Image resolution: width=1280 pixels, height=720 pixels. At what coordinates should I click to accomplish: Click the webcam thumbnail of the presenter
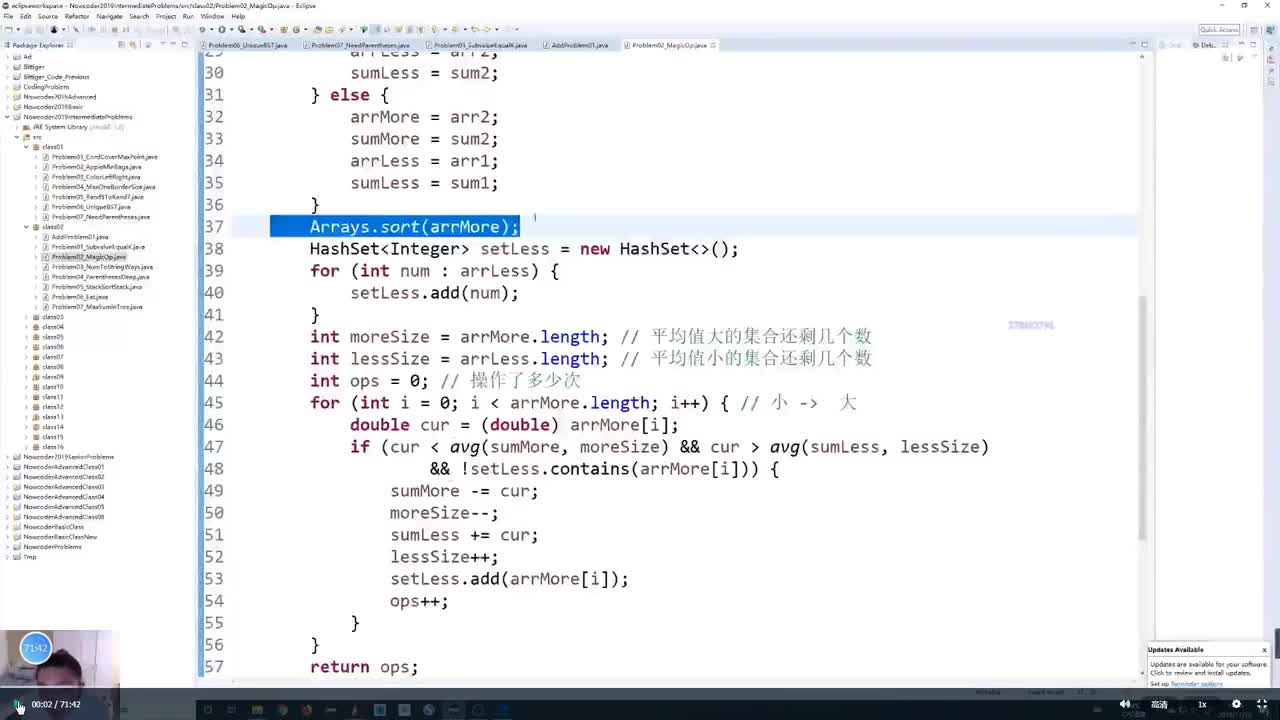(x=59, y=658)
